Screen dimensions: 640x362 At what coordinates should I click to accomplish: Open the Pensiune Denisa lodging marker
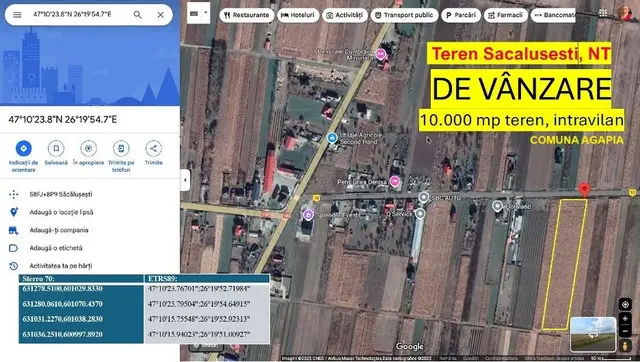coord(394,182)
